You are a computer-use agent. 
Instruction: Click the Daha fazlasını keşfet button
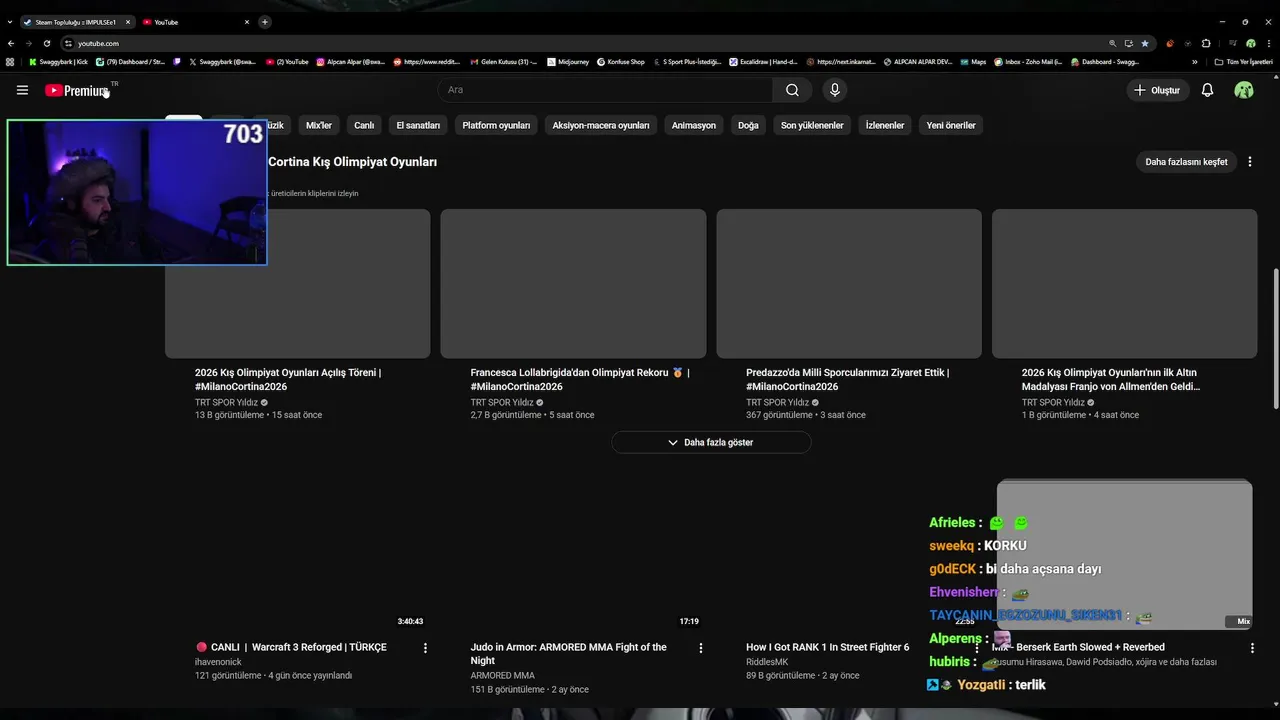pyautogui.click(x=1186, y=162)
